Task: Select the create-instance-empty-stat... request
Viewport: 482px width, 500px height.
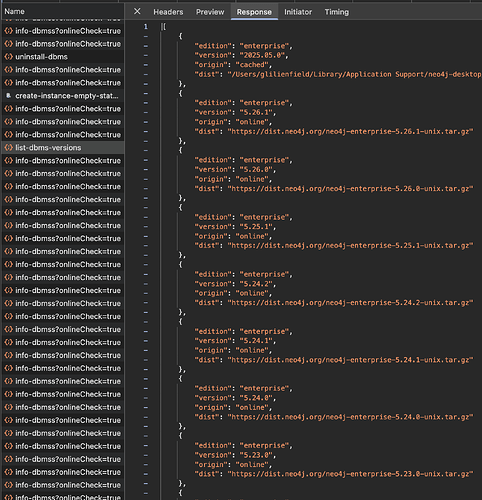Action: 63,96
